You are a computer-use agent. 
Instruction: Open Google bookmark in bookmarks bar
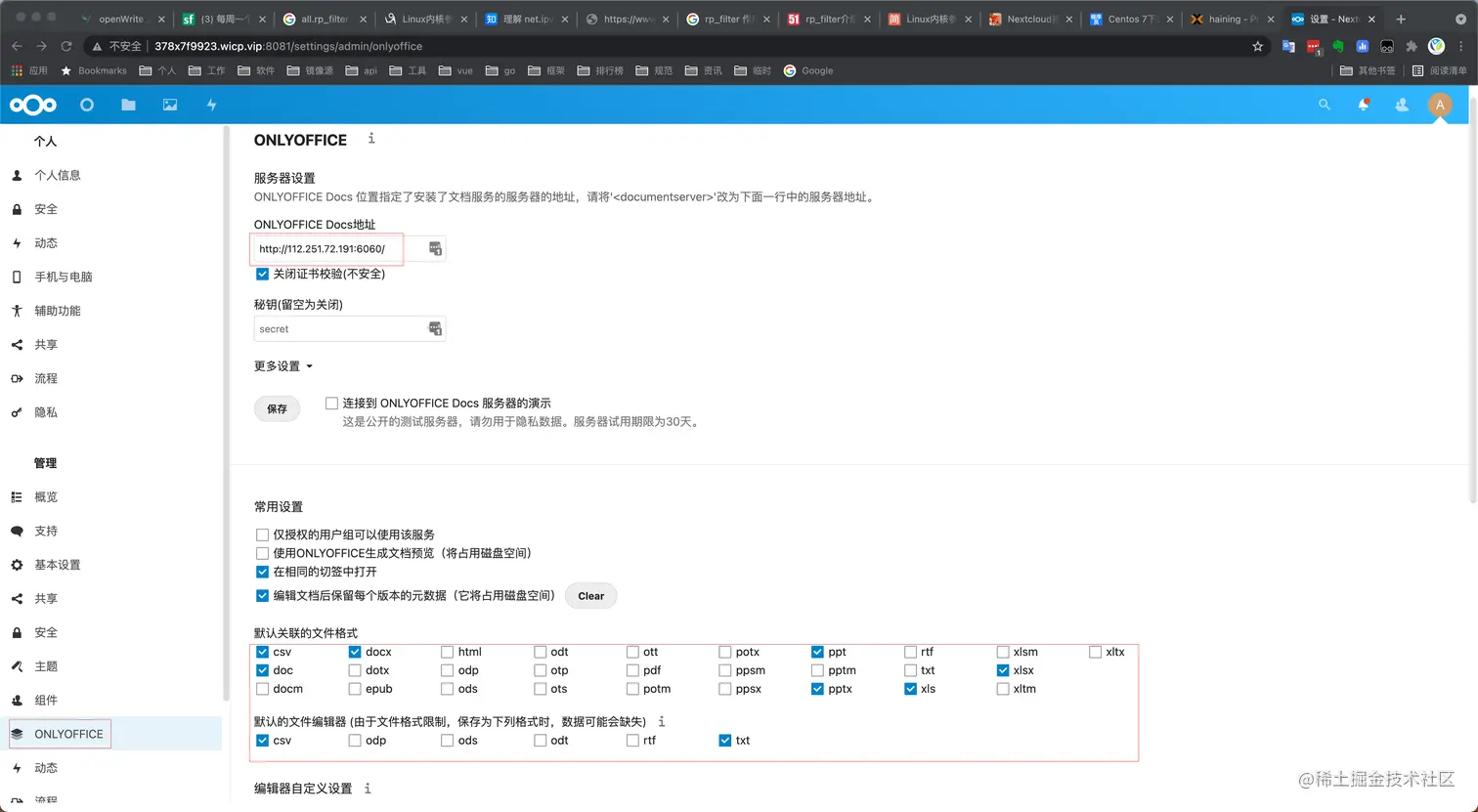808,70
